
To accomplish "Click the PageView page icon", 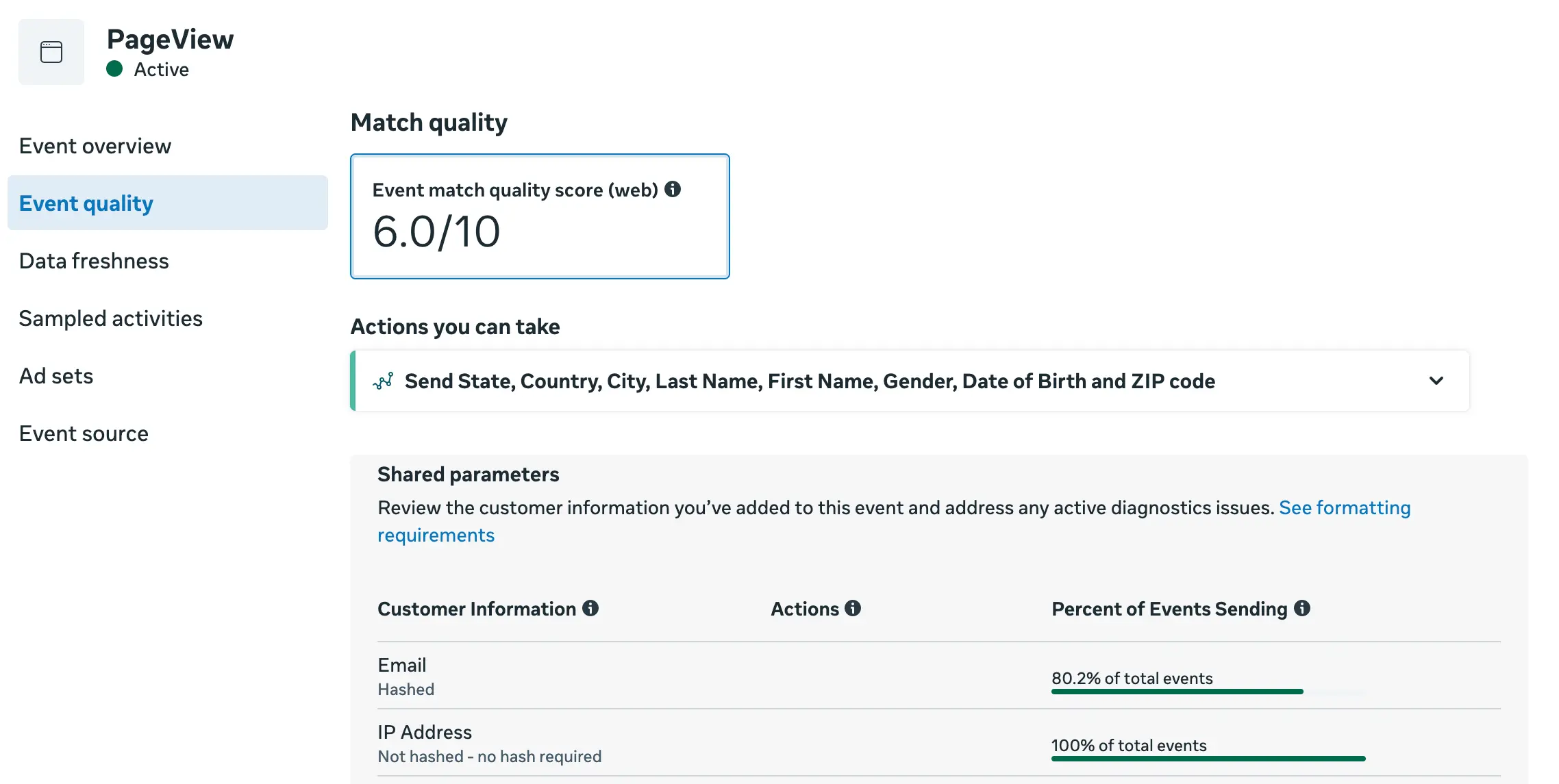I will pyautogui.click(x=51, y=51).
